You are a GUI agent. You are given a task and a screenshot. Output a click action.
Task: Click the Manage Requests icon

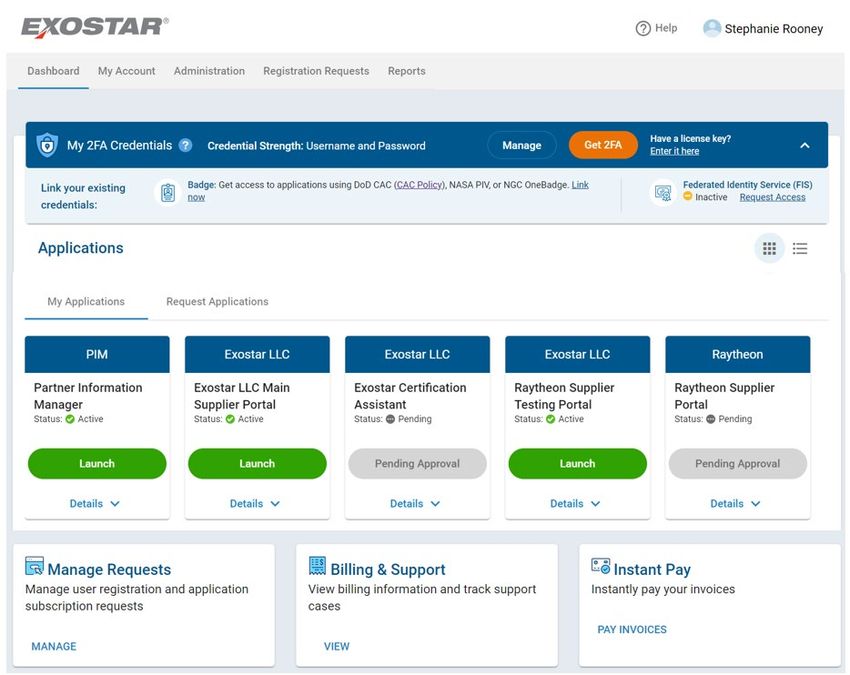click(34, 566)
